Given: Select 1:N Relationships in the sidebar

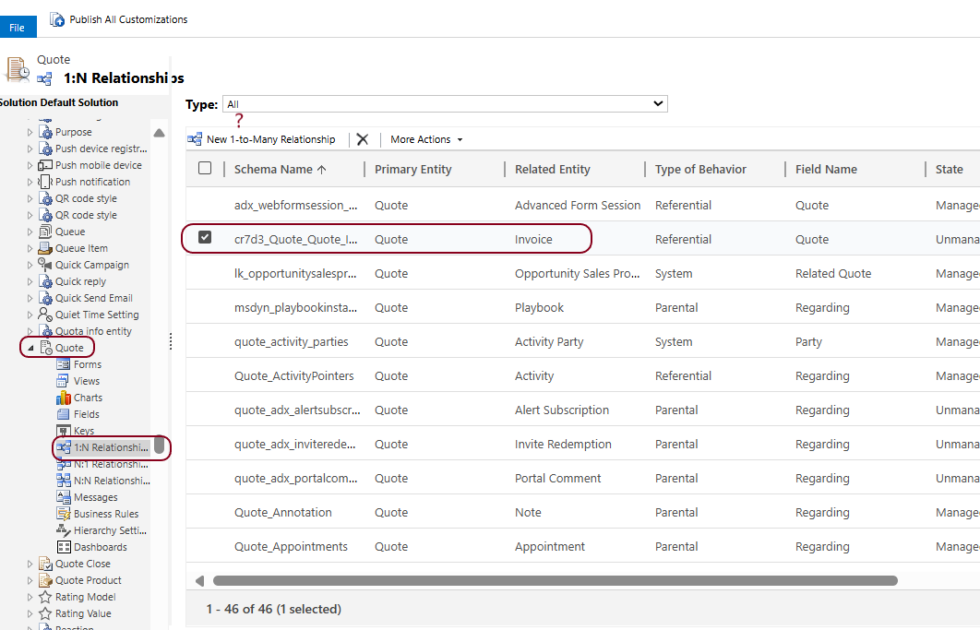Looking at the screenshot, I should [100, 448].
